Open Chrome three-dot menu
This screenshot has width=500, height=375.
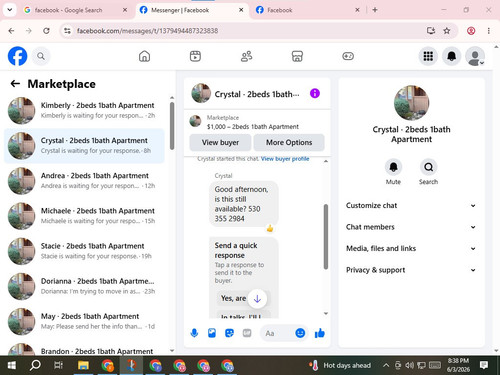point(489,31)
